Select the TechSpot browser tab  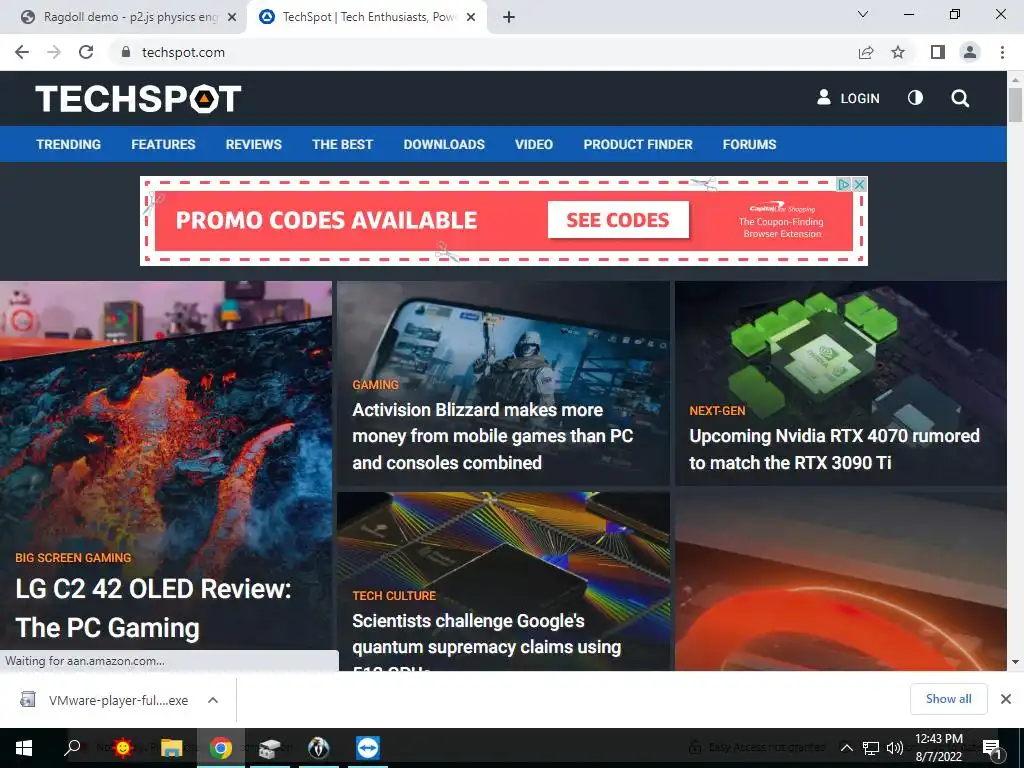[x=366, y=17]
